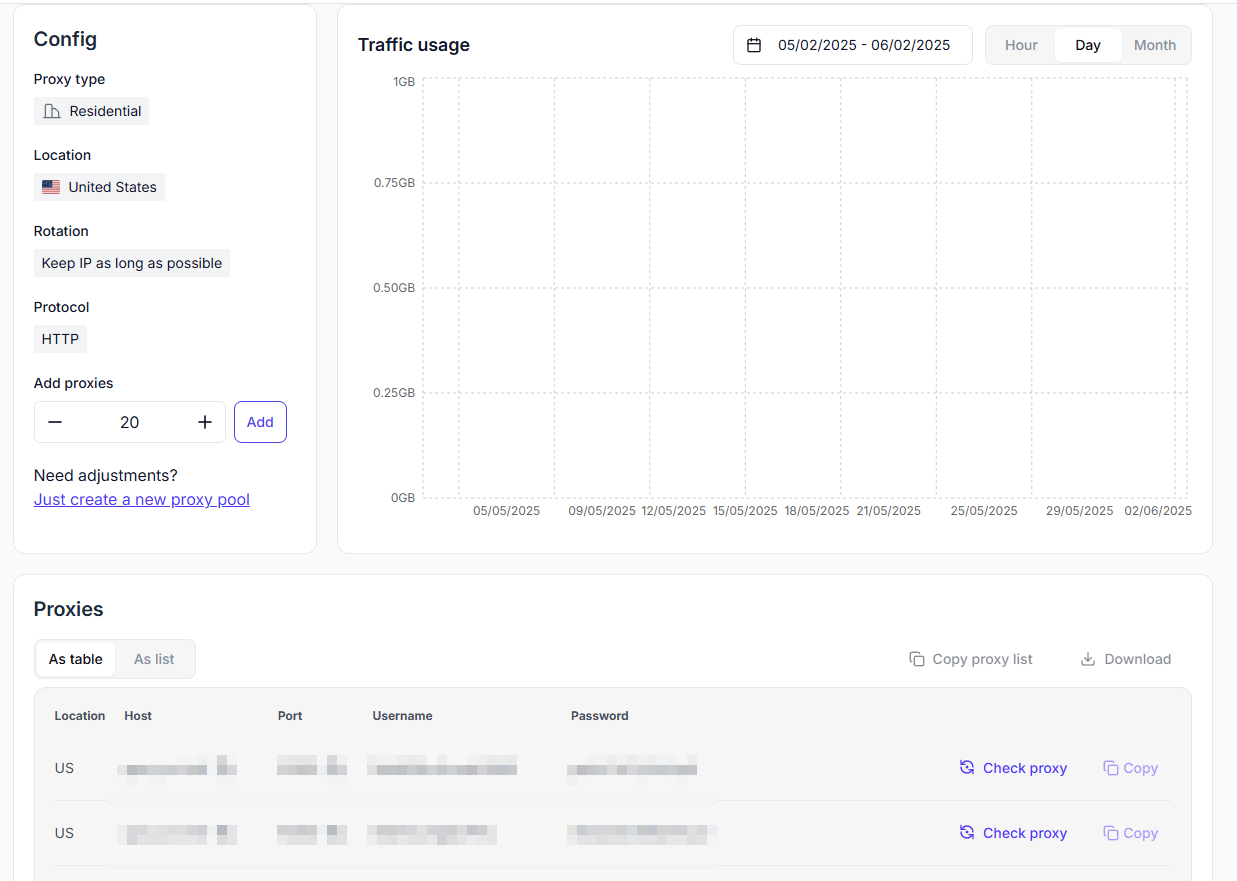This screenshot has width=1237, height=881.
Task: Click the 0.25GB axis label
Action: coord(394,393)
